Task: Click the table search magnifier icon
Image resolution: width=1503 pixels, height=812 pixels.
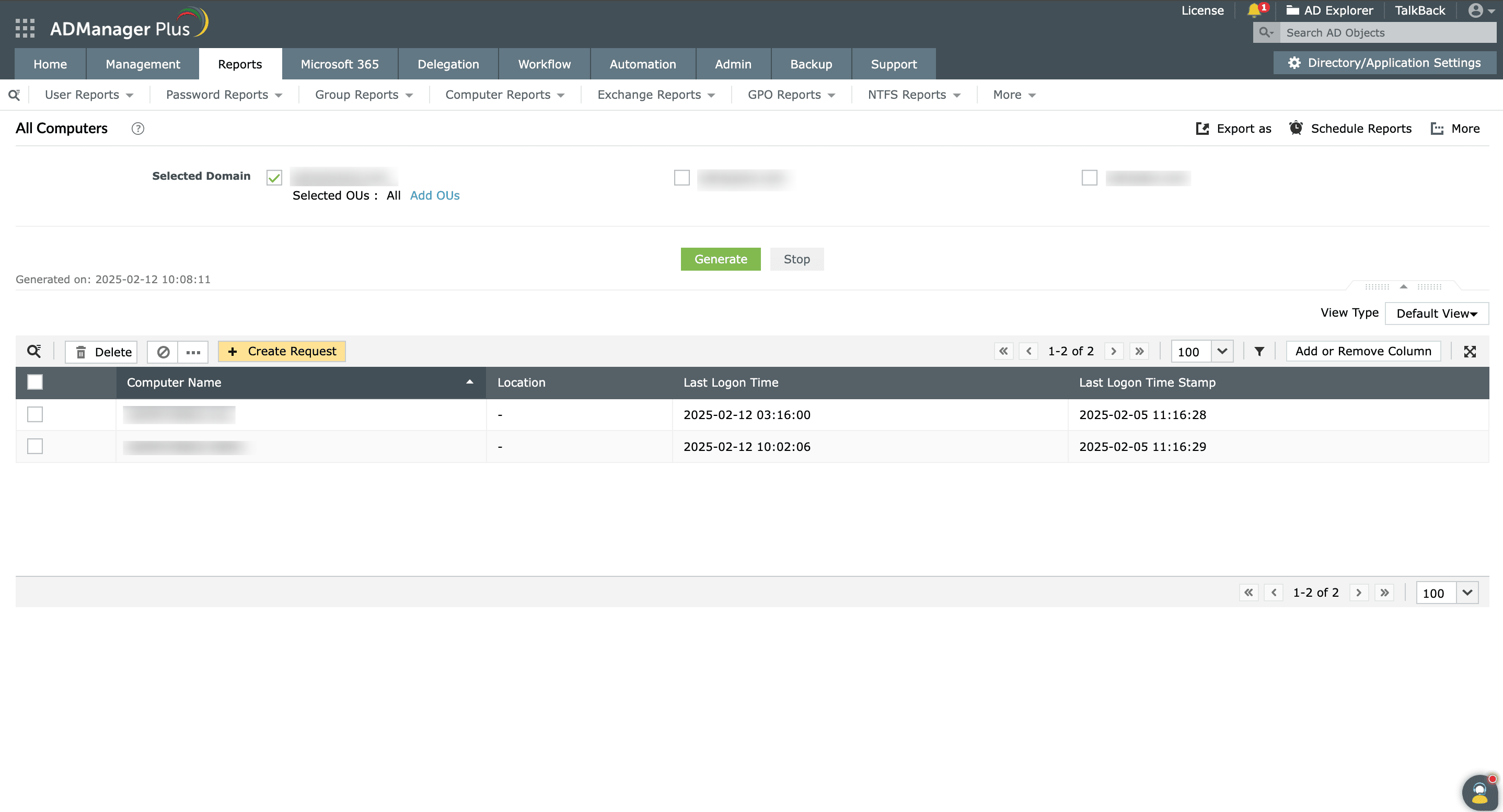Action: pyautogui.click(x=34, y=351)
